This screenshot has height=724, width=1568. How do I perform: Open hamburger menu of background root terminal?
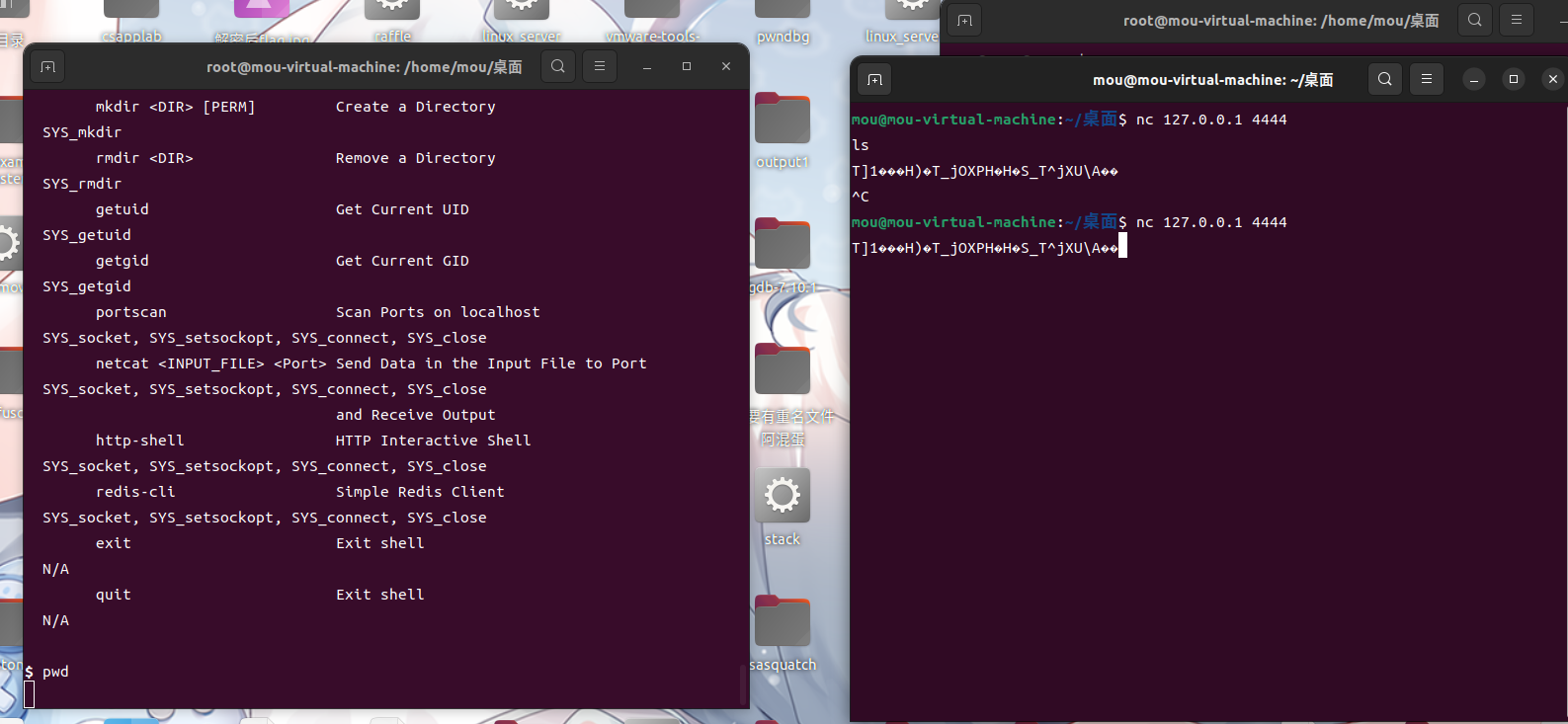(x=1516, y=20)
